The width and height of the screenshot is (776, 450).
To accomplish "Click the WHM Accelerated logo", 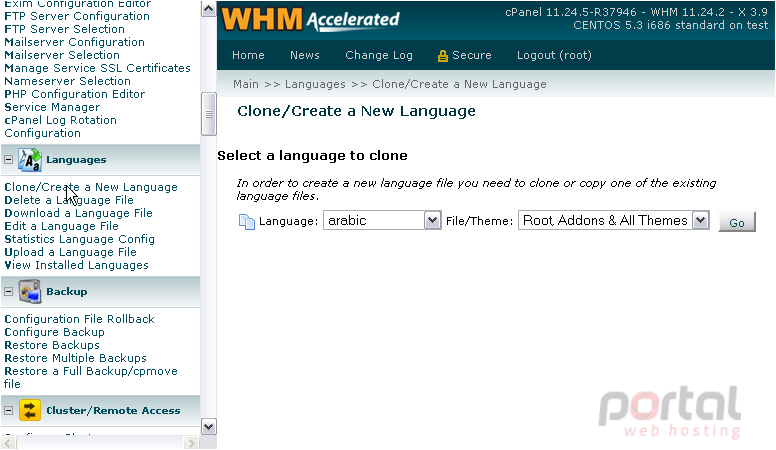I will tap(310, 19).
